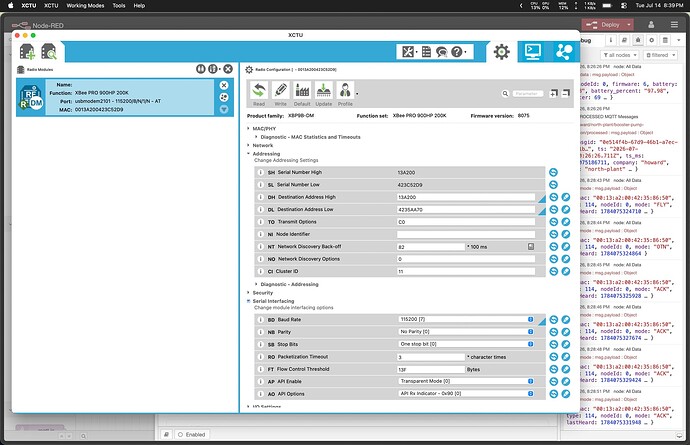
Task: Click the Add radio module icon
Action: point(27,52)
